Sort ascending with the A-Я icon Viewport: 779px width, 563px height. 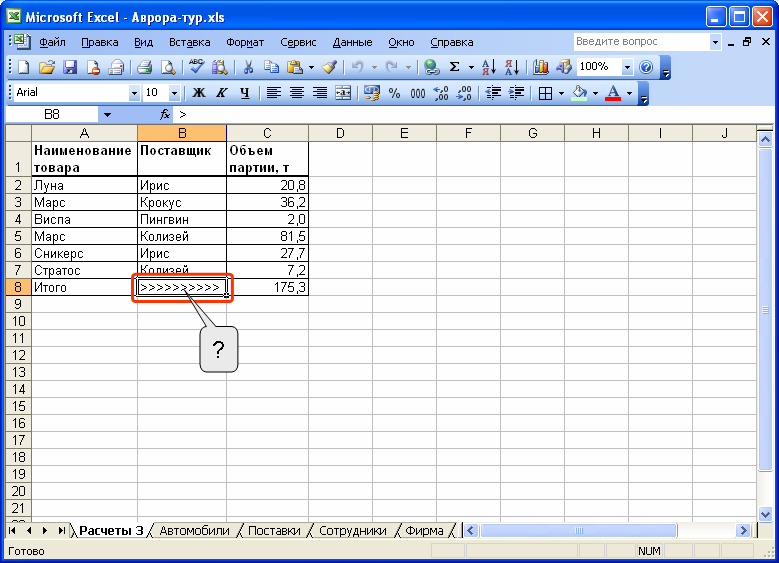[x=488, y=67]
